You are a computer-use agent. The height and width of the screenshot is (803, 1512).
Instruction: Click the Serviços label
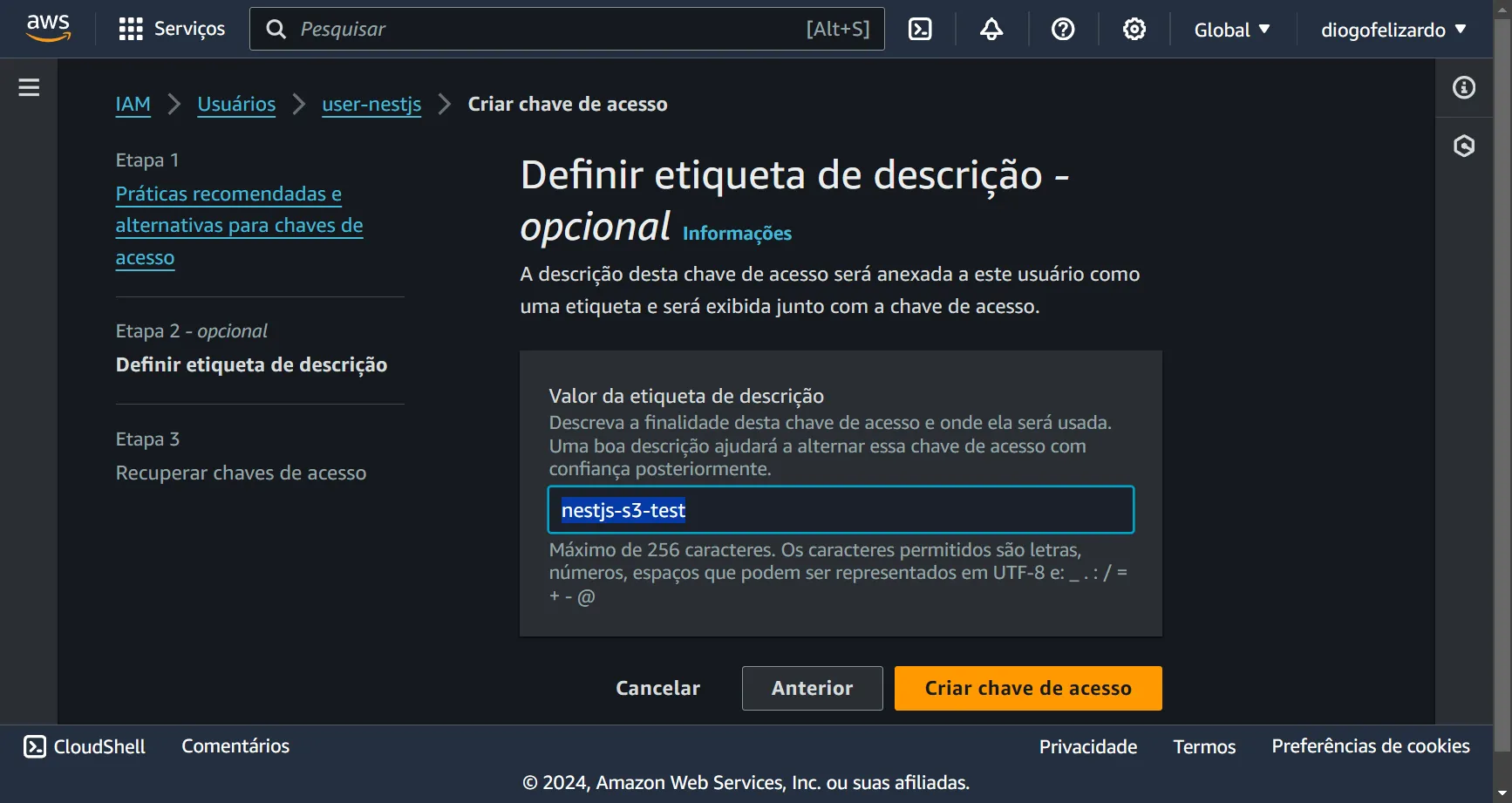[189, 29]
